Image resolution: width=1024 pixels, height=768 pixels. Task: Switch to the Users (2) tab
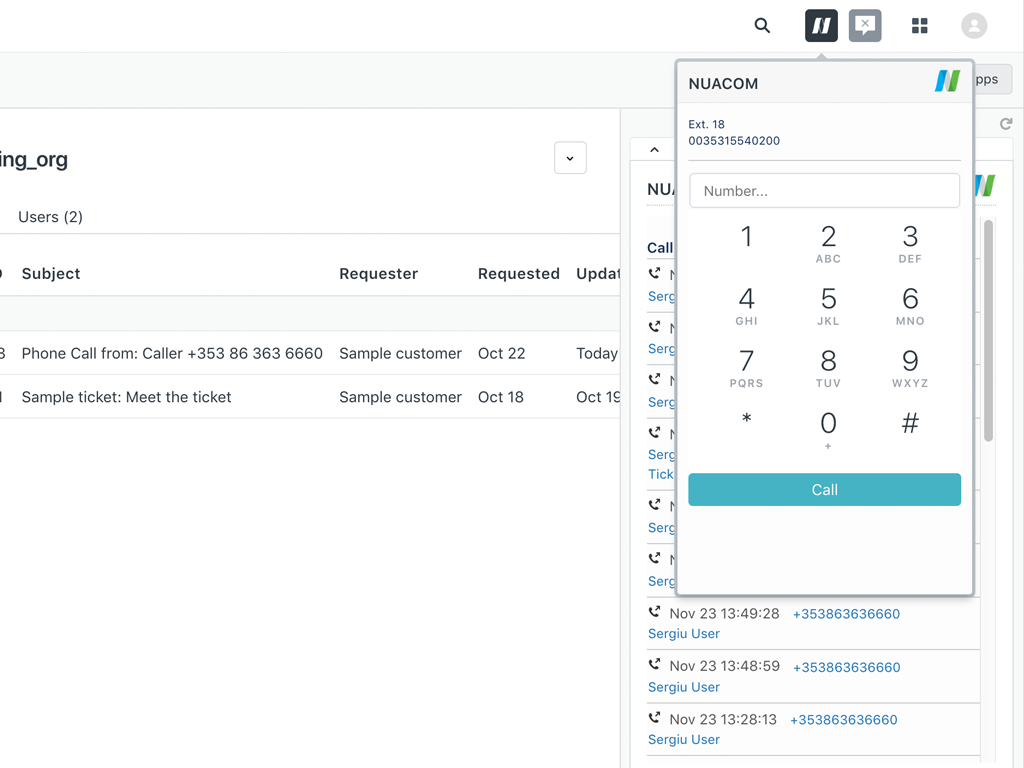[x=50, y=217]
